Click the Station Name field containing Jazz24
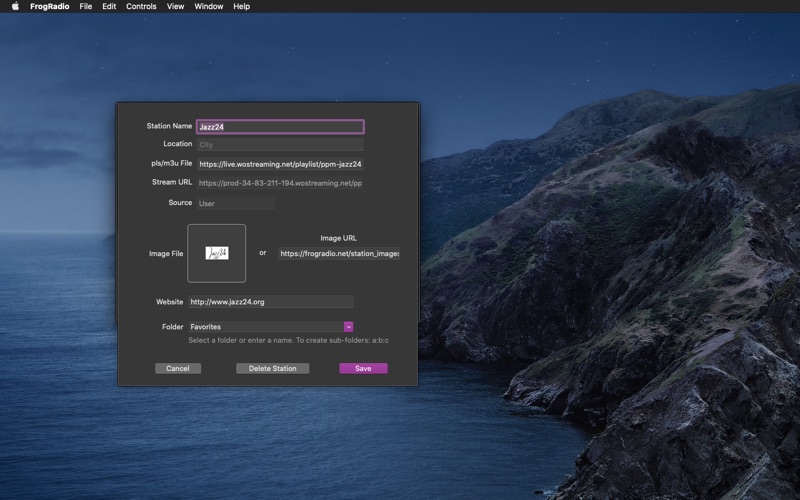This screenshot has height=500, width=800. coord(280,127)
